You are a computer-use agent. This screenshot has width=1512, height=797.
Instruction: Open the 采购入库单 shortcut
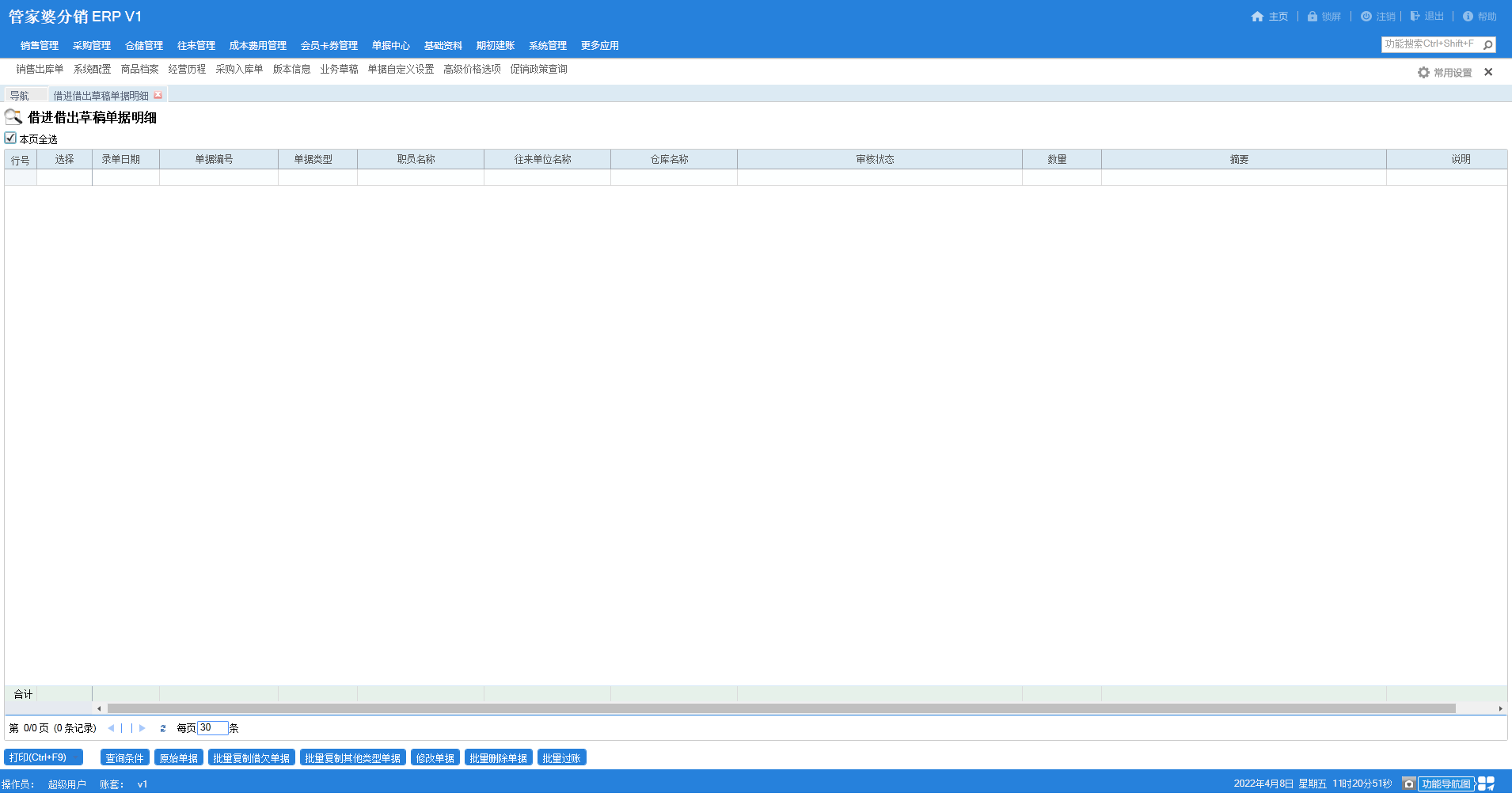click(239, 70)
